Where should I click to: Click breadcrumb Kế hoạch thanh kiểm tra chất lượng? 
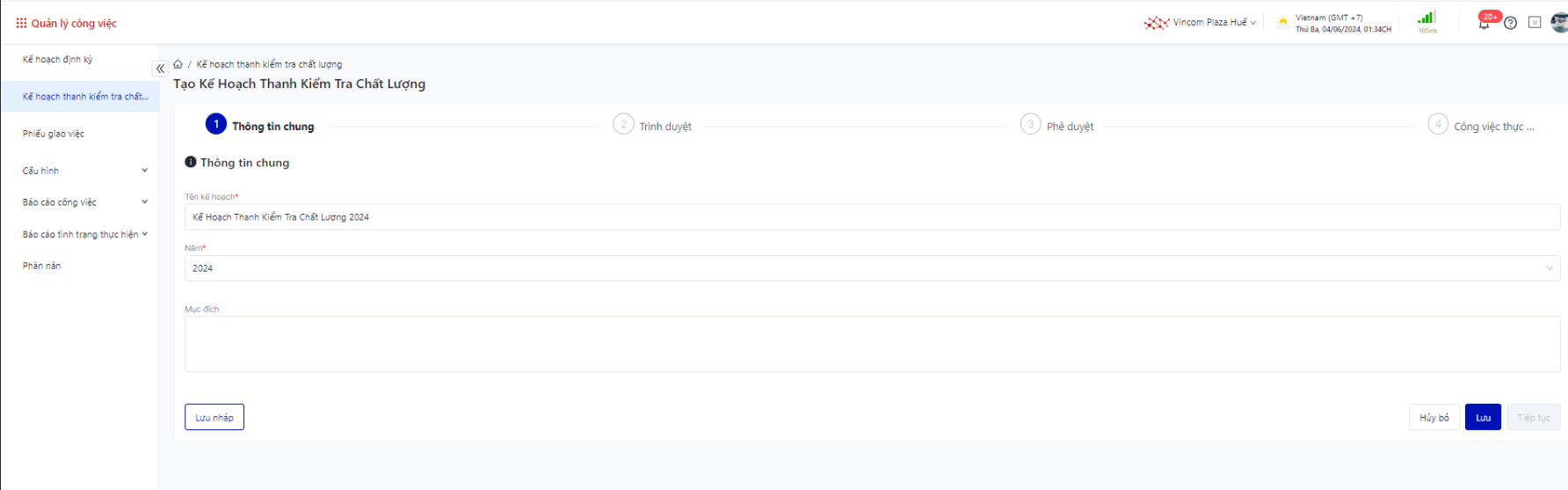coord(269,64)
